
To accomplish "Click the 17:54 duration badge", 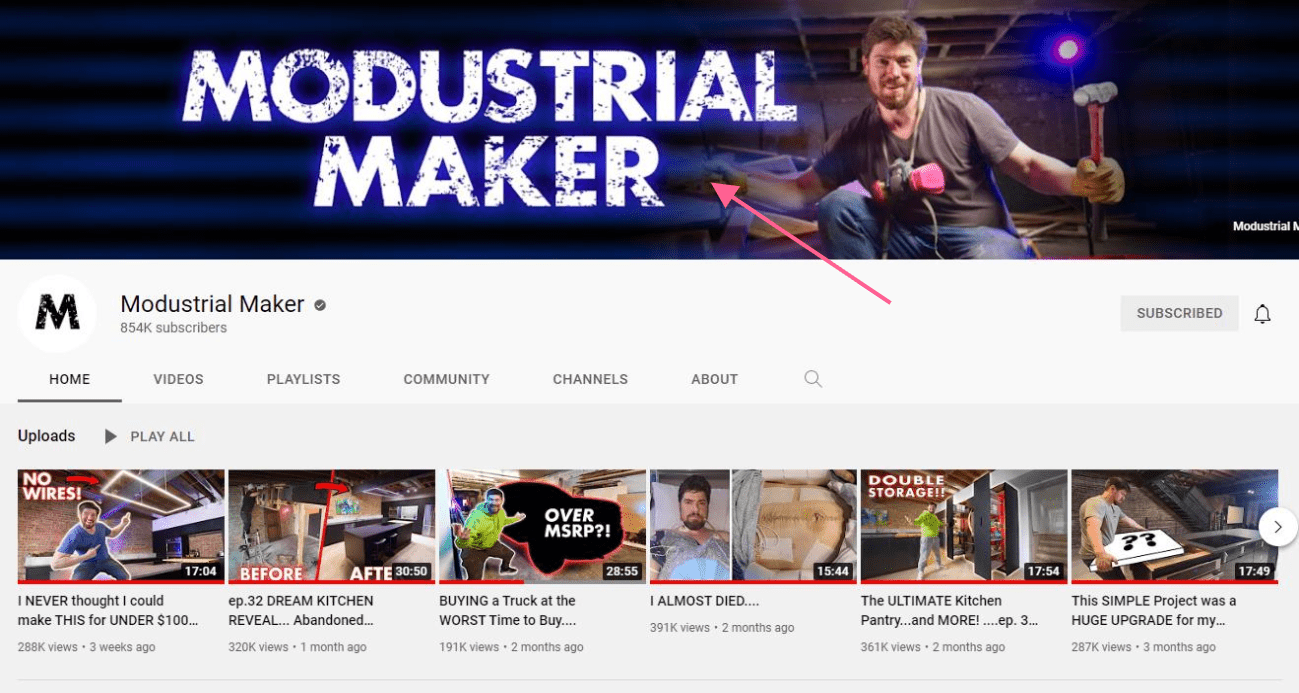I will [x=1043, y=572].
